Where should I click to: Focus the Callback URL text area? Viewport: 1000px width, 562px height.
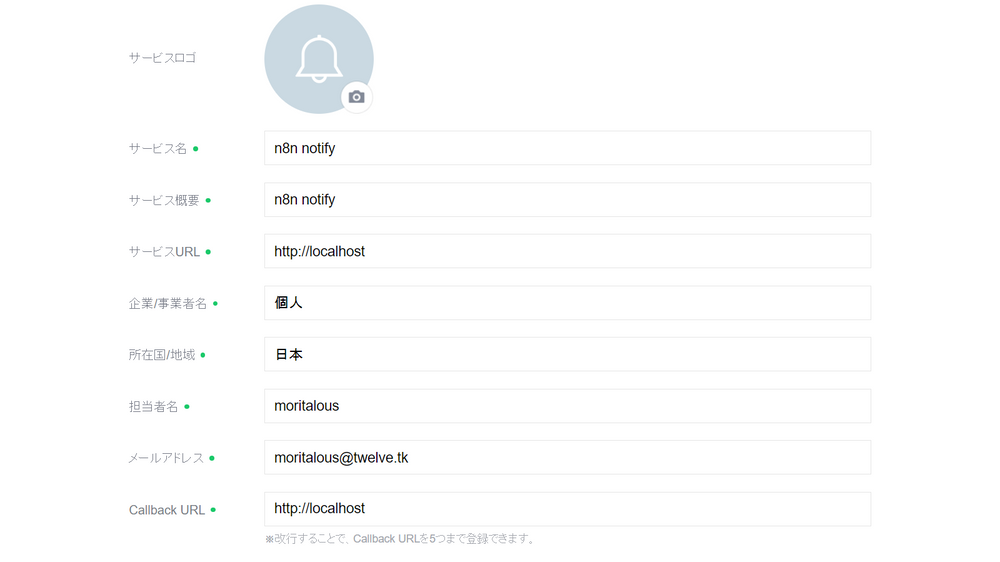tap(568, 509)
